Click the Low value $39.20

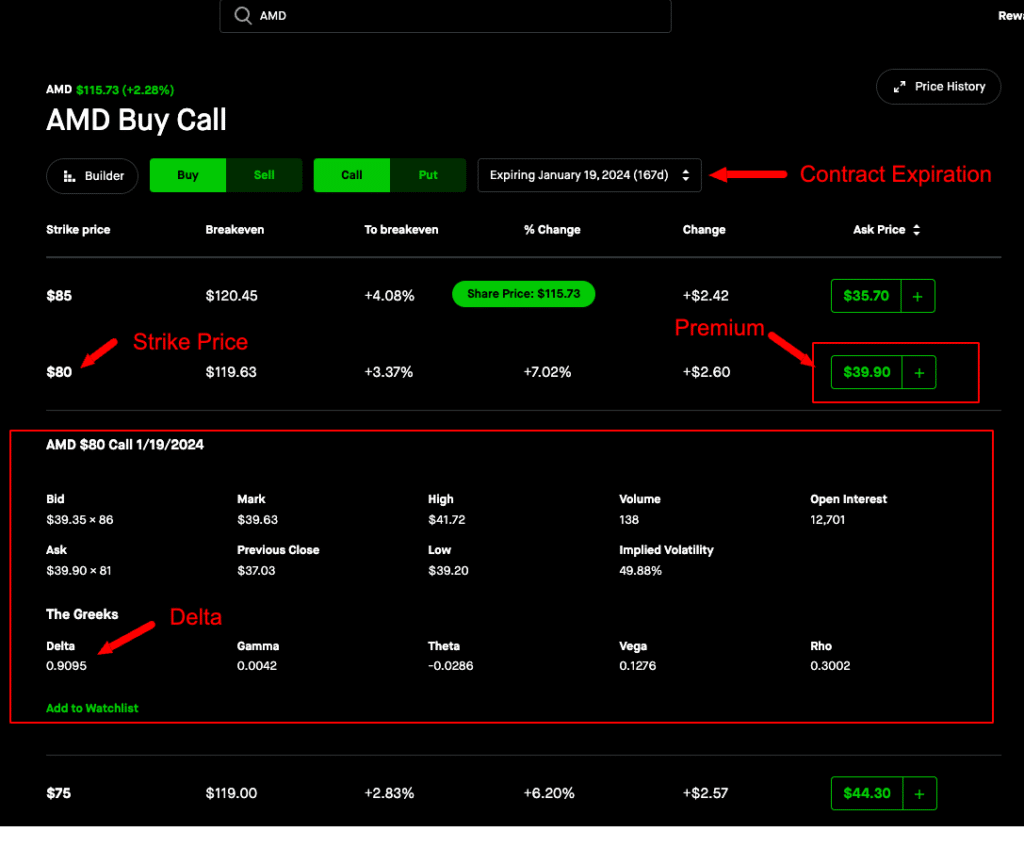448,571
